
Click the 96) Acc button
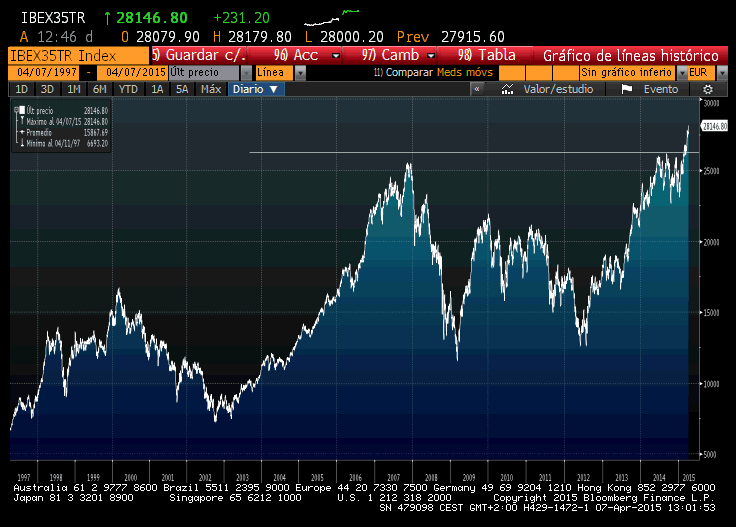point(295,55)
